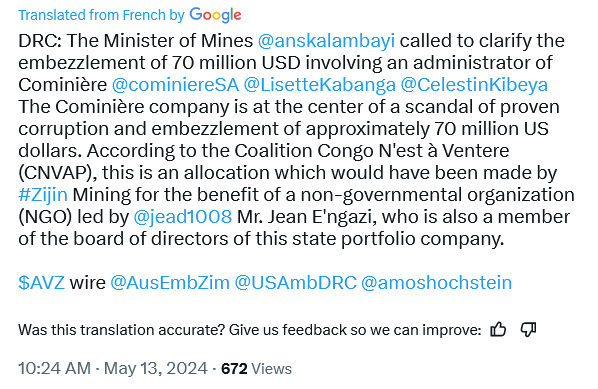Viewport: 598px width, 389px height.
Task: Visit the @jead1008 profile mention
Action: tap(183, 217)
